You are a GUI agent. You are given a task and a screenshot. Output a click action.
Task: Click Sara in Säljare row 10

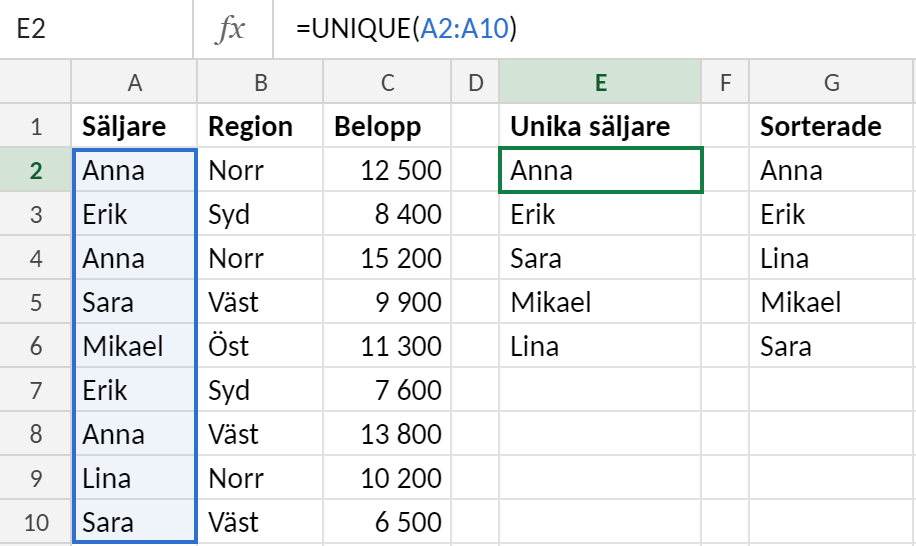coord(134,522)
